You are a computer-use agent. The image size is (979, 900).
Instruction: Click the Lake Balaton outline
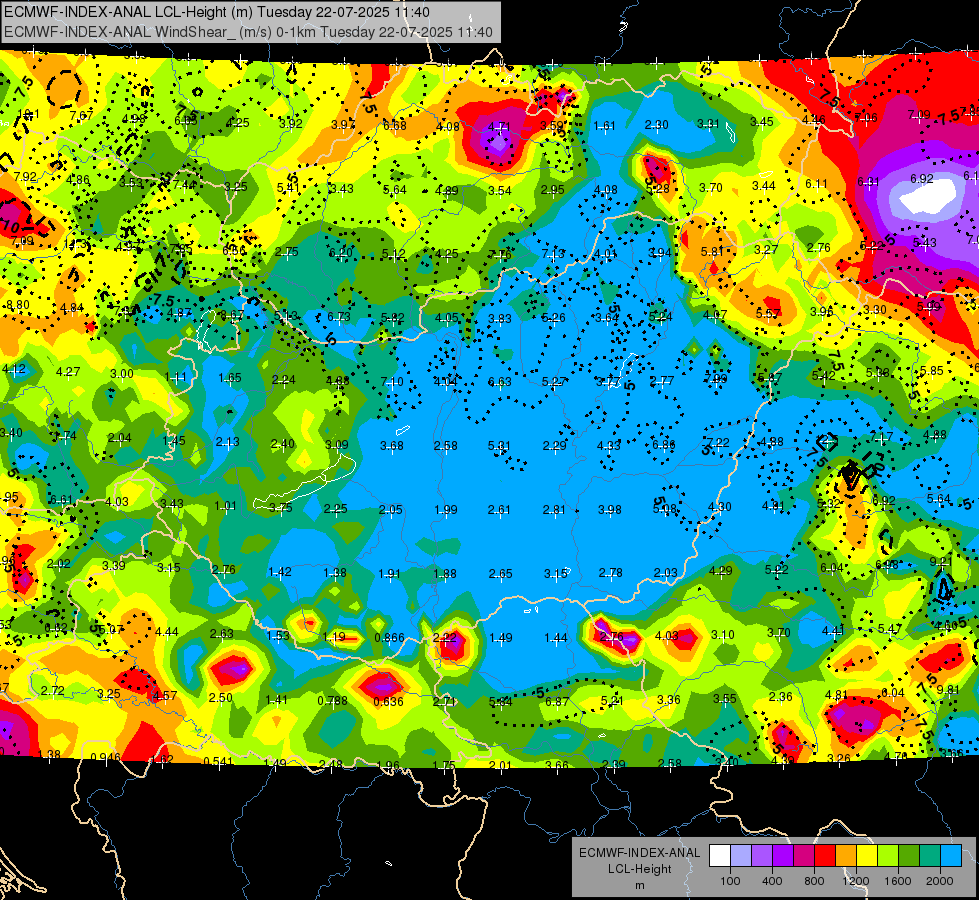tap(306, 483)
